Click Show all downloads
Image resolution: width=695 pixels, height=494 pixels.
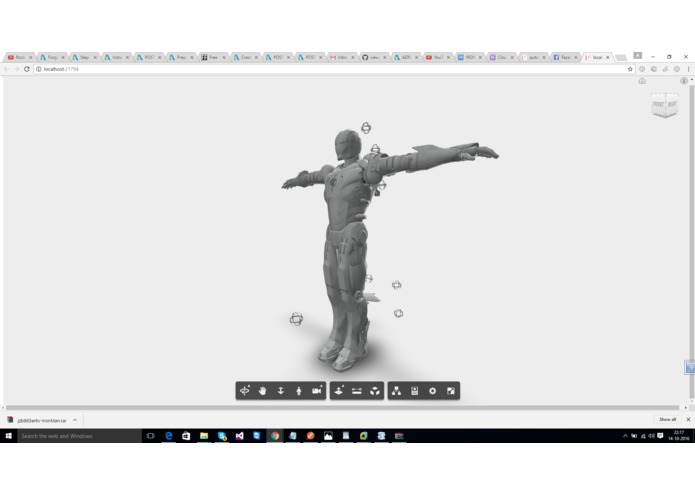pos(667,419)
